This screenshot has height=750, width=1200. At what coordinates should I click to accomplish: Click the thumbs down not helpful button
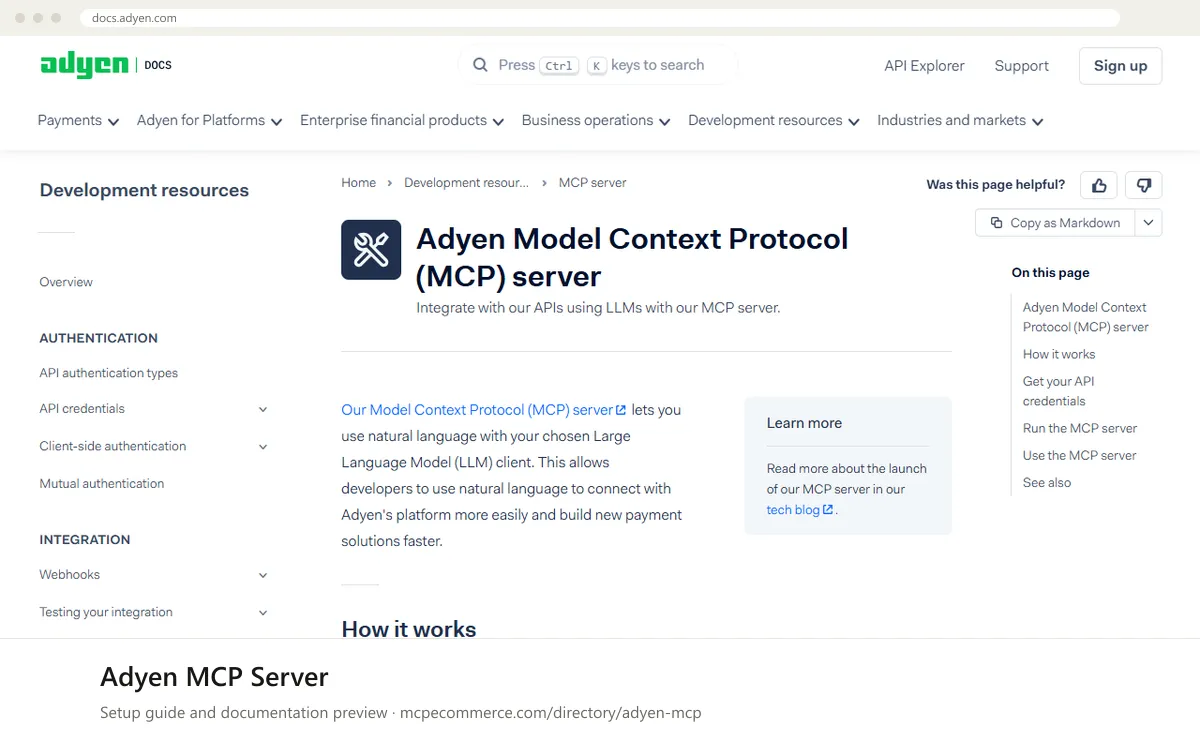[1144, 185]
